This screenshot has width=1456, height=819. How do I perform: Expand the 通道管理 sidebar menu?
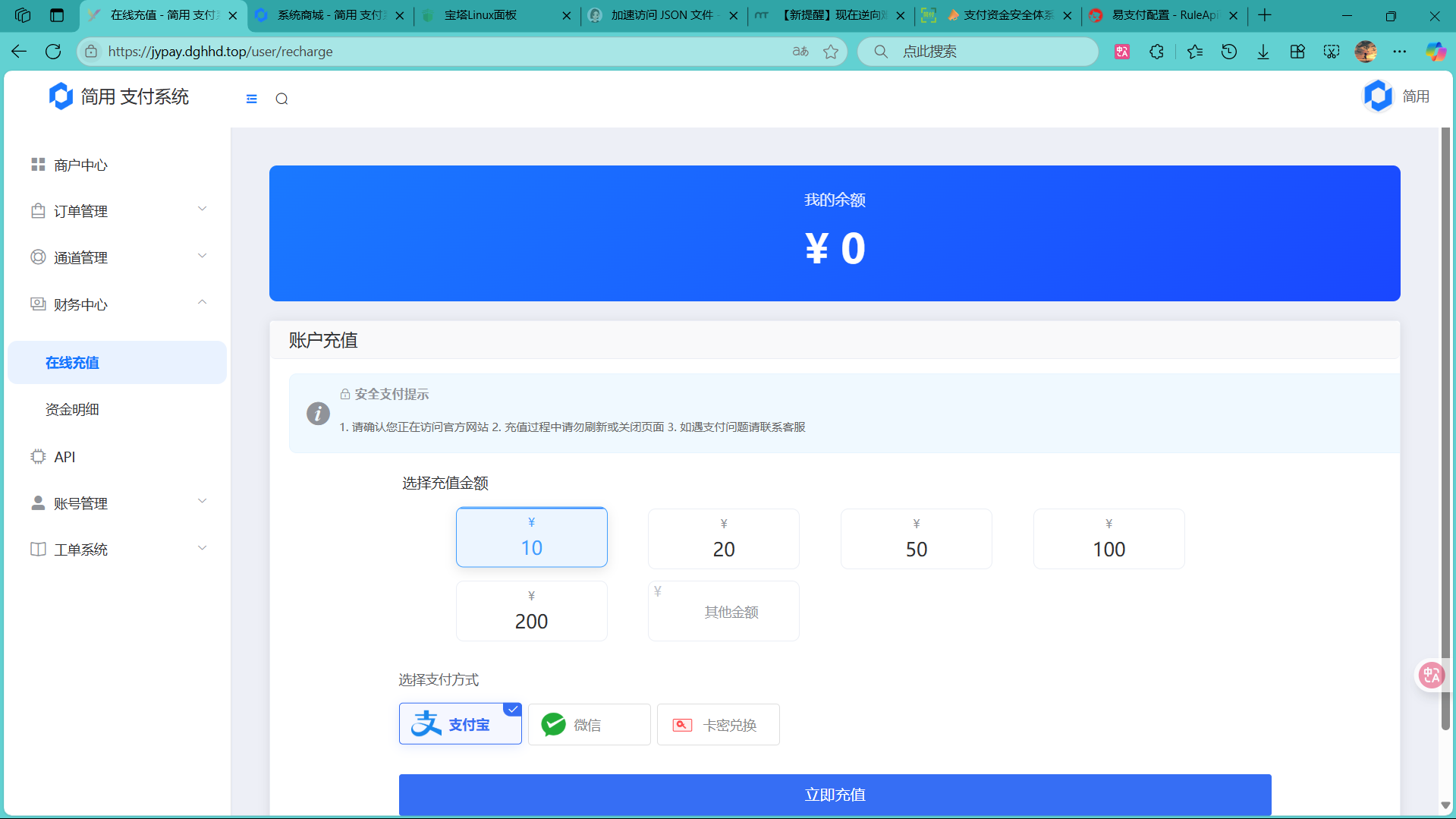pos(118,257)
